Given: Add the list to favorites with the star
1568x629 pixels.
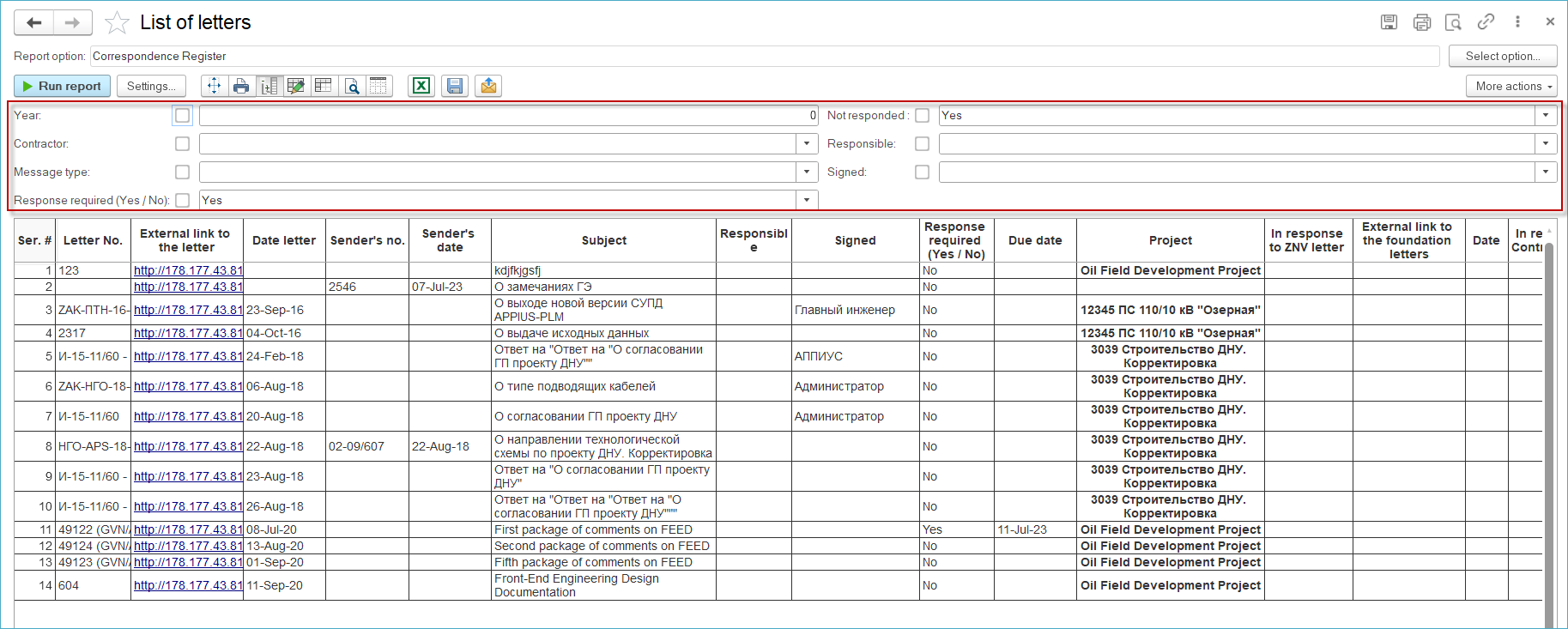Looking at the screenshot, I should pyautogui.click(x=117, y=22).
